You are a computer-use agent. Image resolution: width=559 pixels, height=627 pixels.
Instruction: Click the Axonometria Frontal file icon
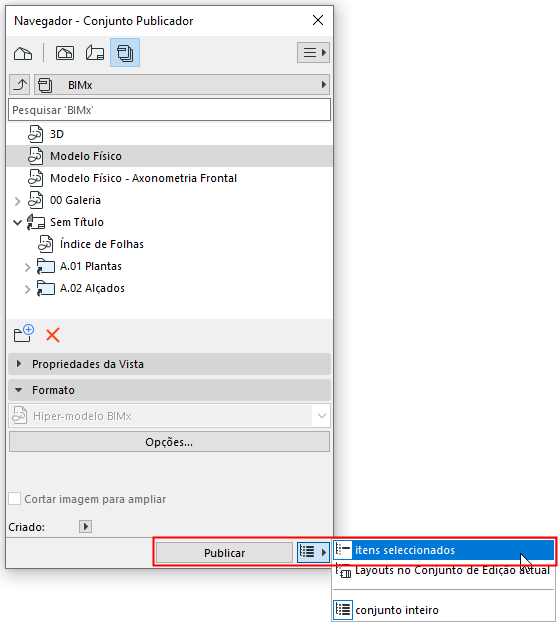click(36, 178)
